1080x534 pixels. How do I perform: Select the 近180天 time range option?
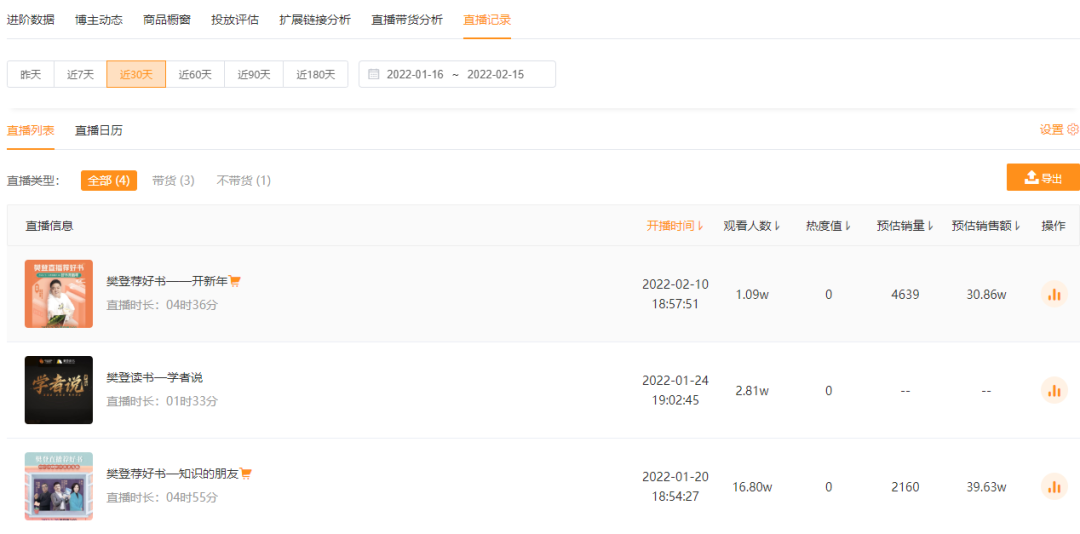[x=315, y=74]
